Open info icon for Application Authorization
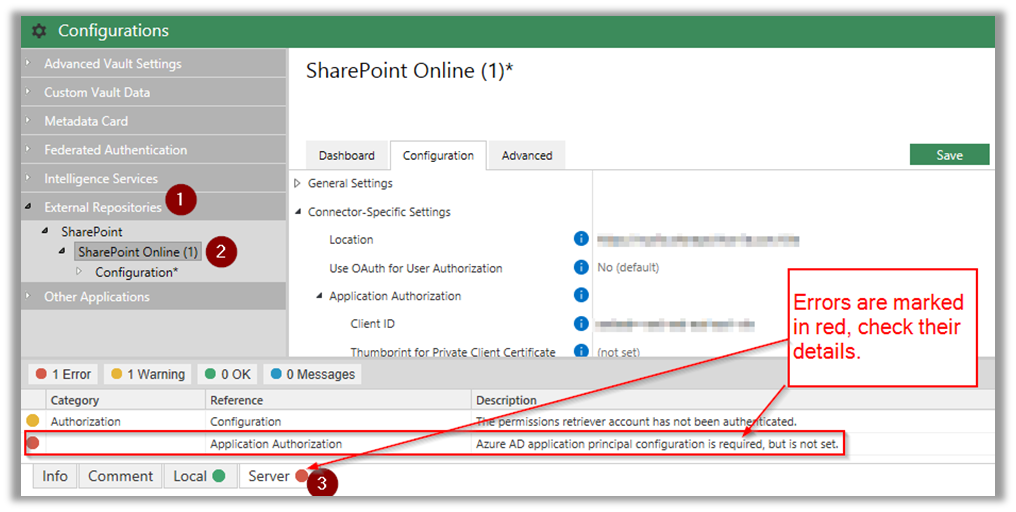1016x512 pixels. pyautogui.click(x=581, y=295)
